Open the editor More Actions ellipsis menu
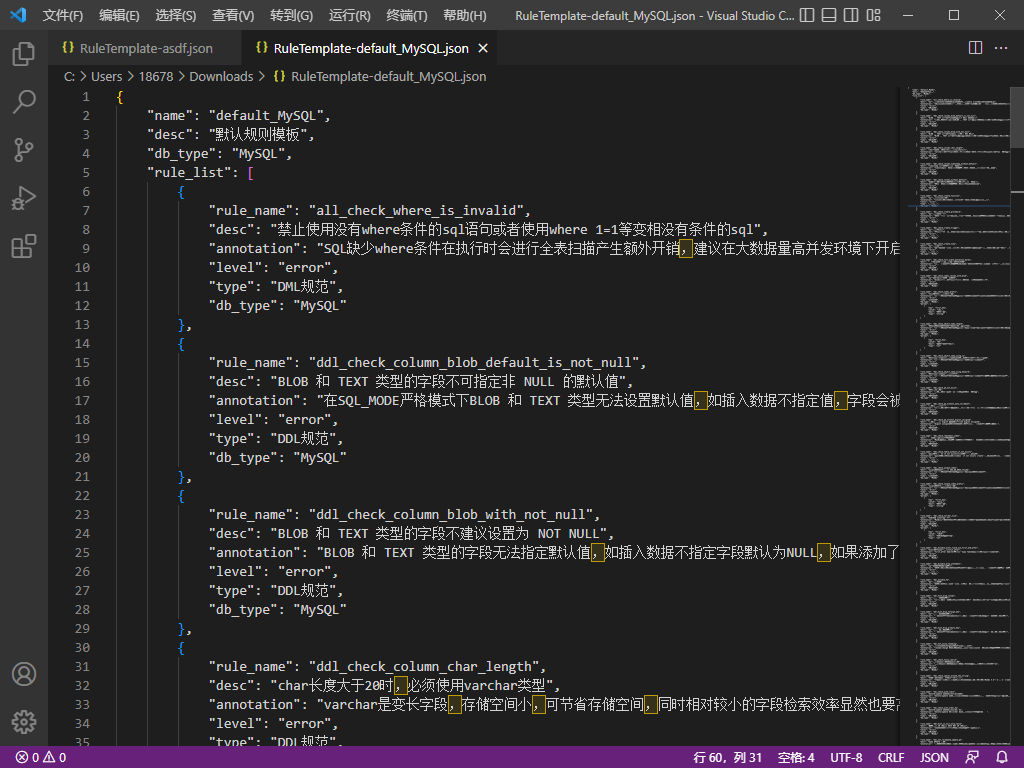 click(1001, 47)
